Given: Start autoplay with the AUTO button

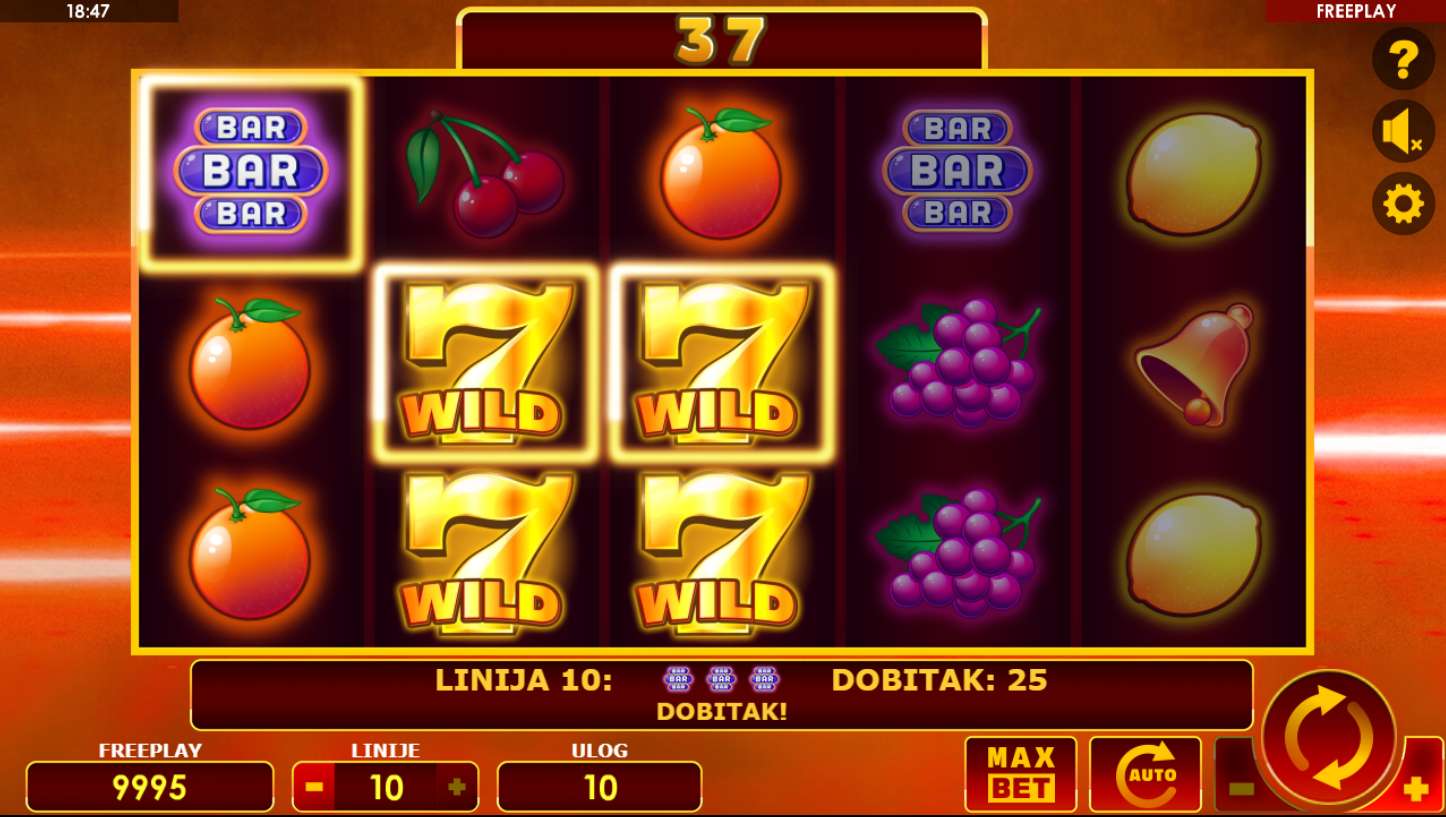Looking at the screenshot, I should (1145, 774).
